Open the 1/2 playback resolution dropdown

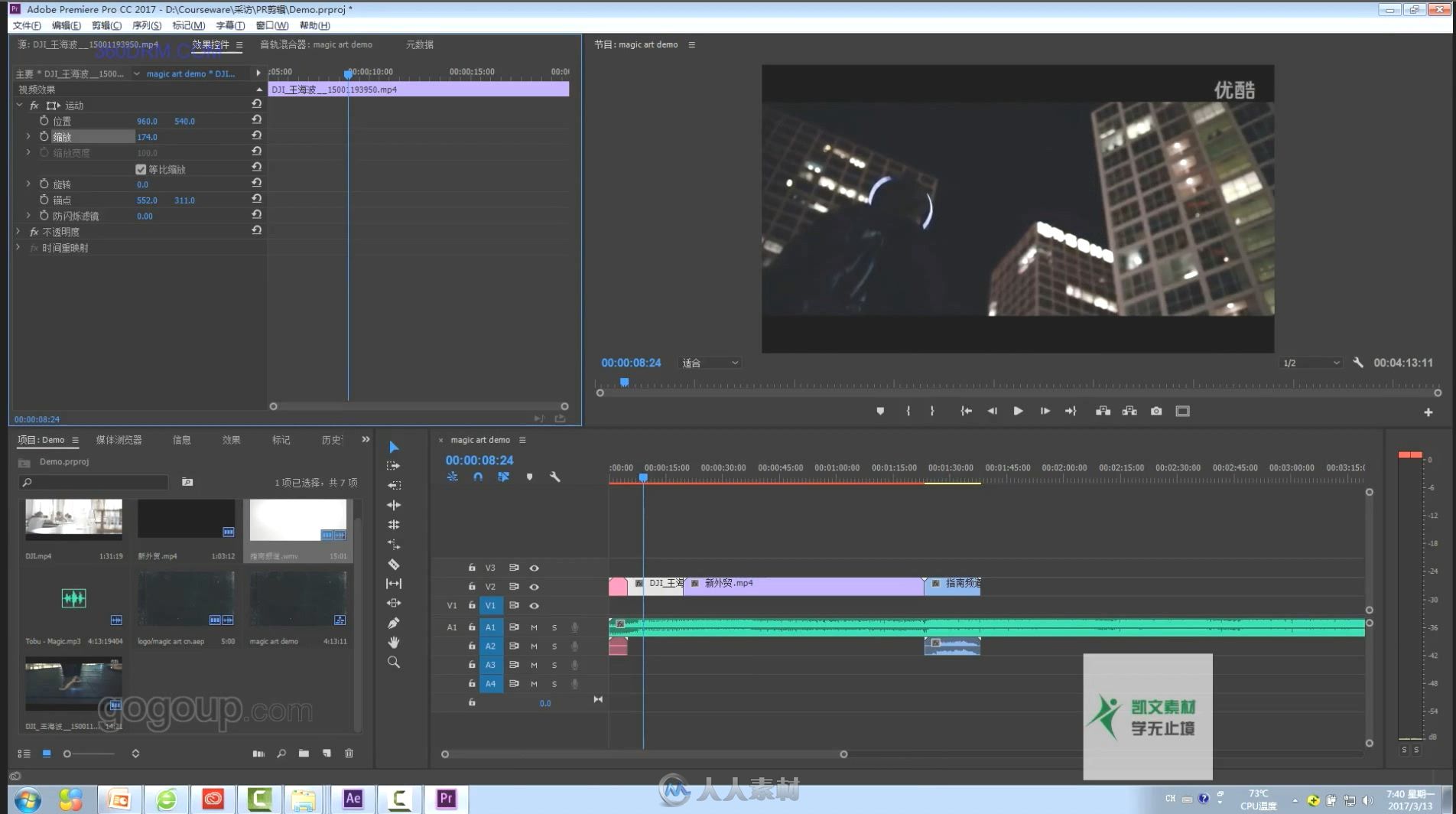(x=1311, y=363)
